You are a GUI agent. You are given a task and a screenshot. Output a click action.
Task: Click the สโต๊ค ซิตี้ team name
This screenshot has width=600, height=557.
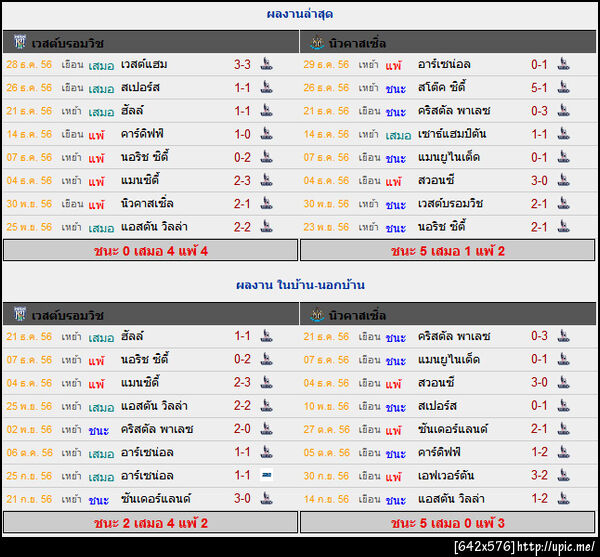(x=442, y=87)
